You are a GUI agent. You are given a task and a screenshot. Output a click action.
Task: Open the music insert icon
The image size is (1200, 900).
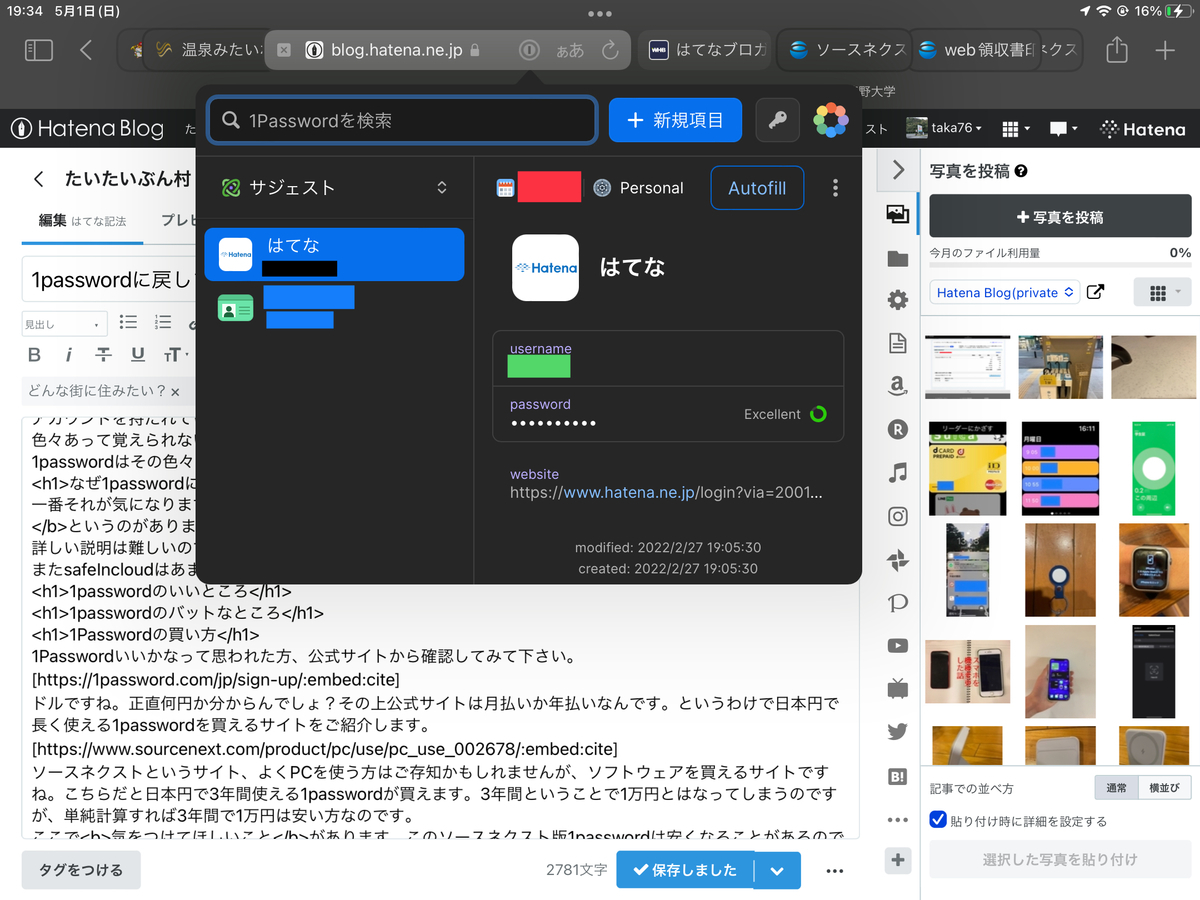(897, 473)
